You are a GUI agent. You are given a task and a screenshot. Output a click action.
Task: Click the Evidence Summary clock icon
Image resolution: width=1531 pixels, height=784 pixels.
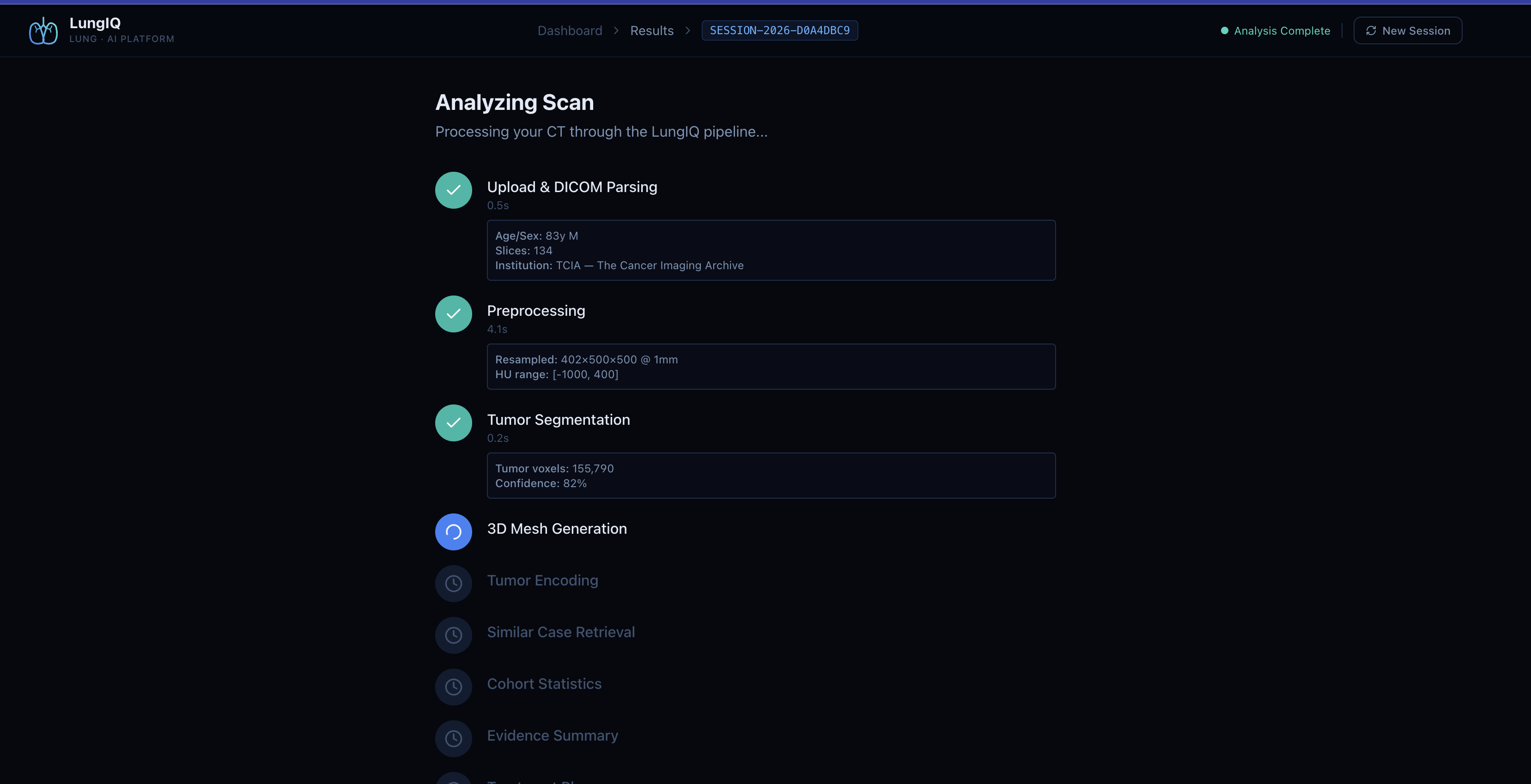pos(453,738)
